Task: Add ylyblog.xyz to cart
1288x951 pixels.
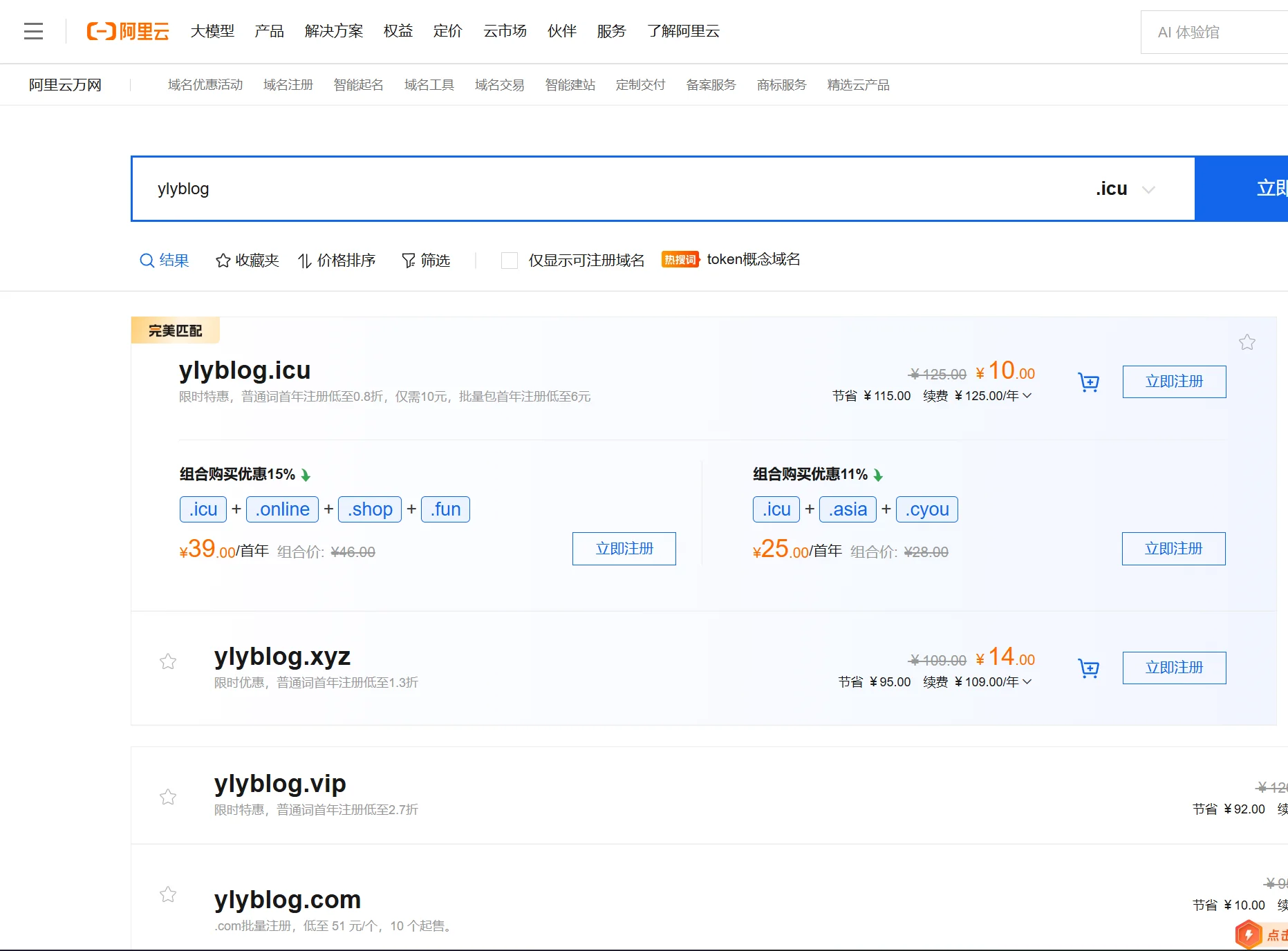Action: click(1089, 668)
